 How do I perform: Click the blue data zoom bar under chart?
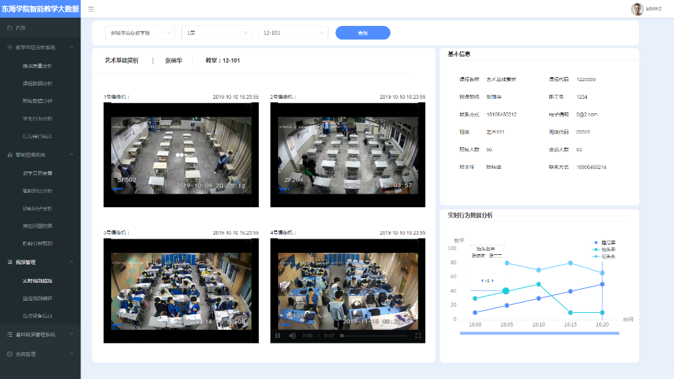pyautogui.click(x=539, y=333)
